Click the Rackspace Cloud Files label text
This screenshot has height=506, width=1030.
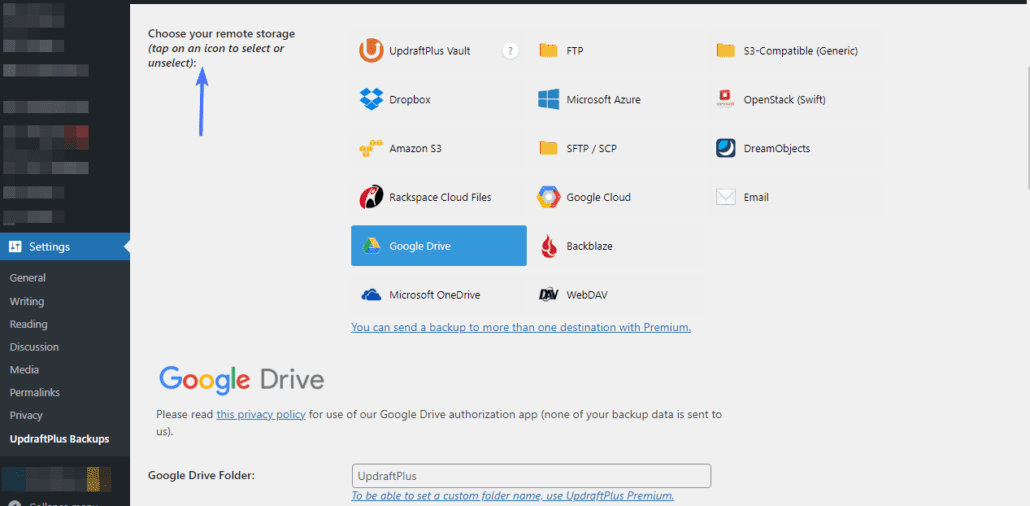[440, 197]
